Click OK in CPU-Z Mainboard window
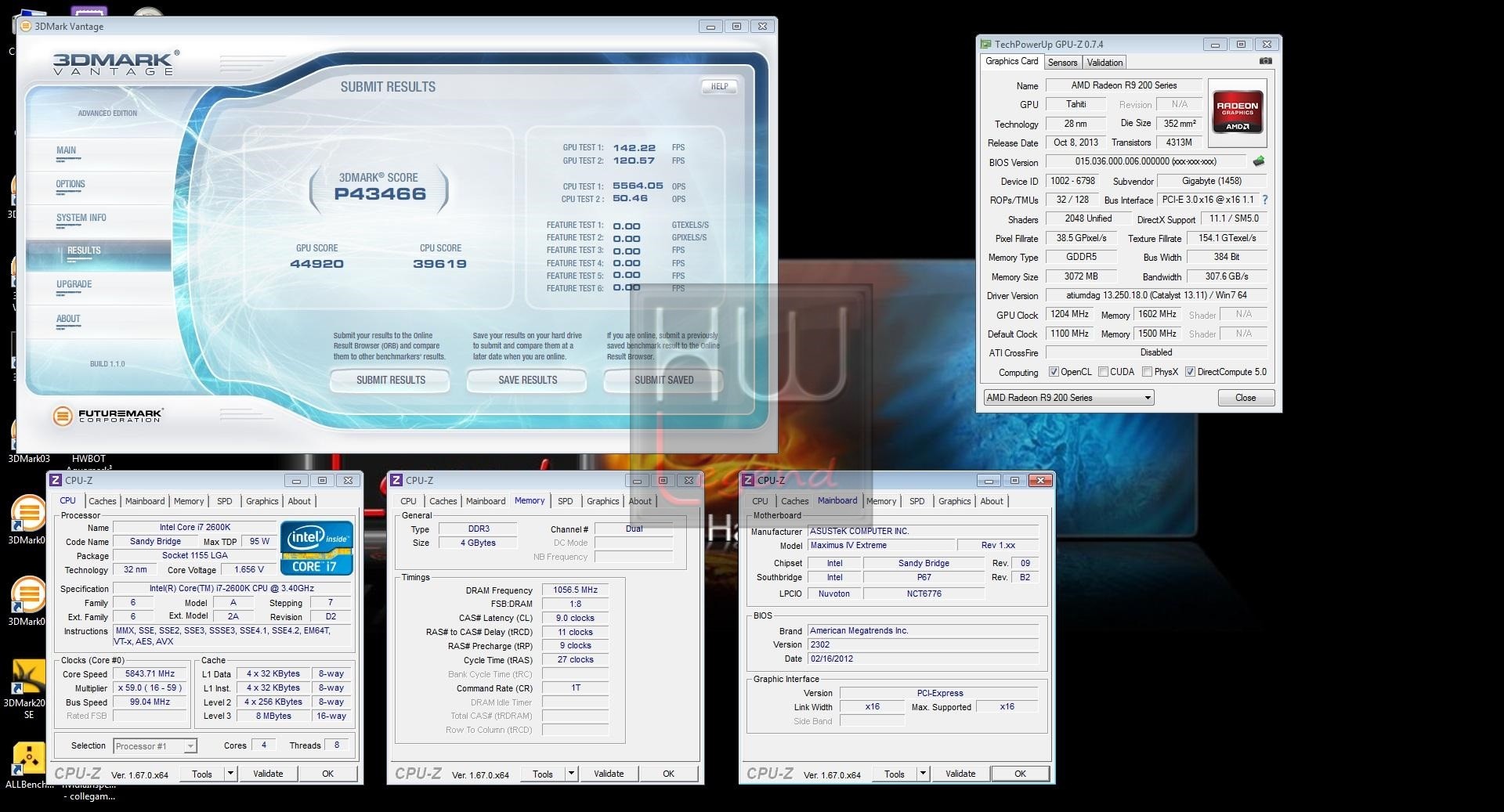 click(x=1020, y=774)
